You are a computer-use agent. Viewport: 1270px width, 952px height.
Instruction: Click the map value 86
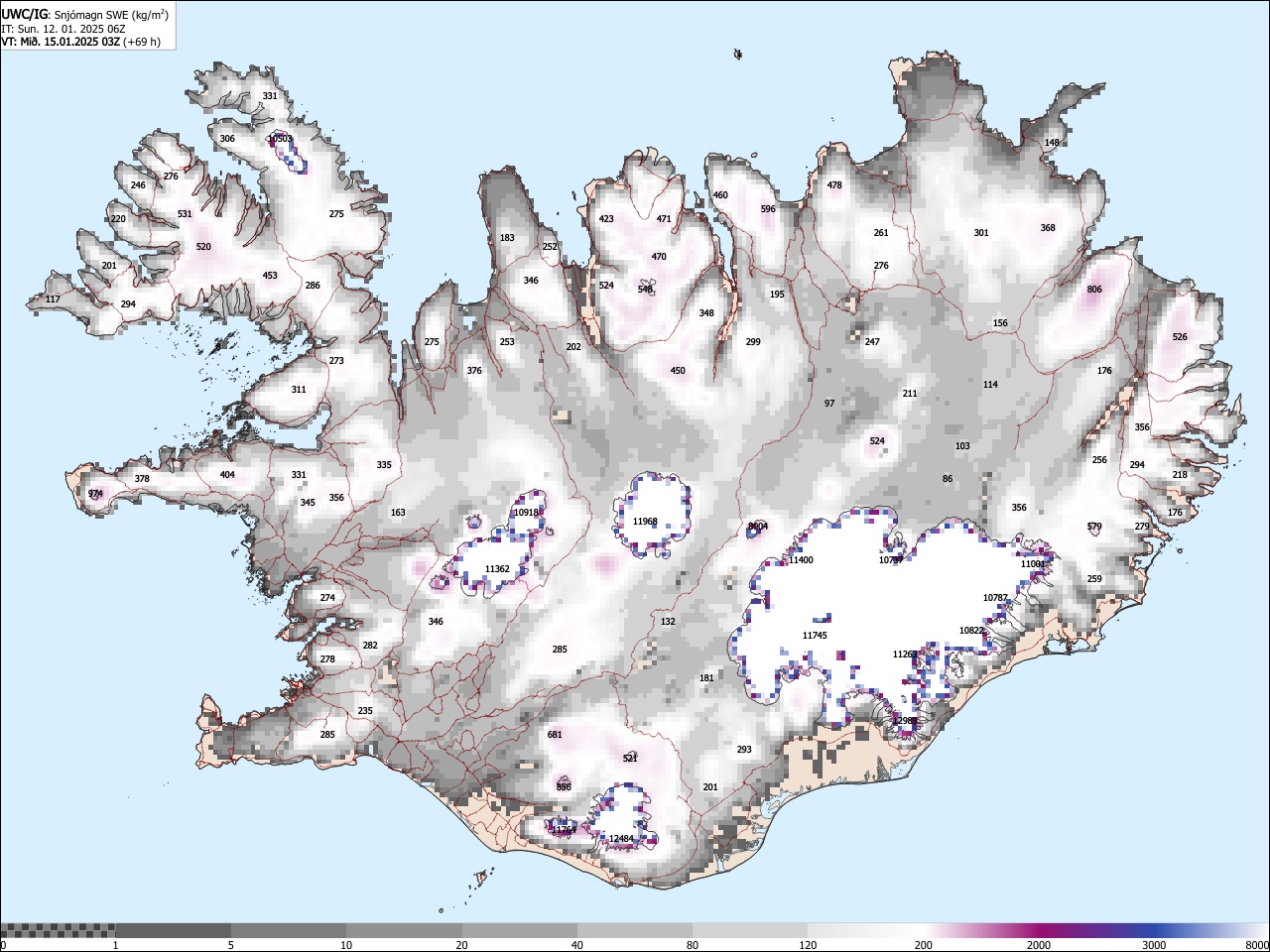click(948, 479)
